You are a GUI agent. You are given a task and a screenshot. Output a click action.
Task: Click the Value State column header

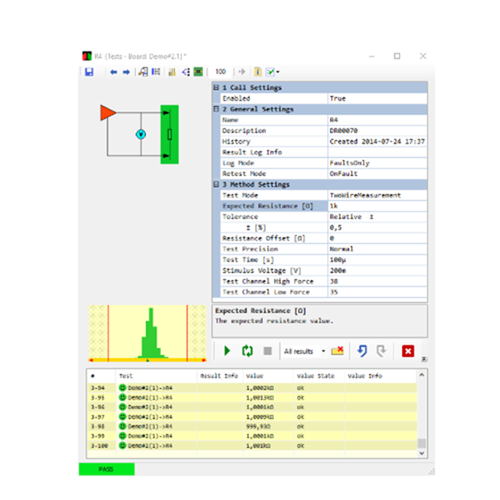(315, 376)
